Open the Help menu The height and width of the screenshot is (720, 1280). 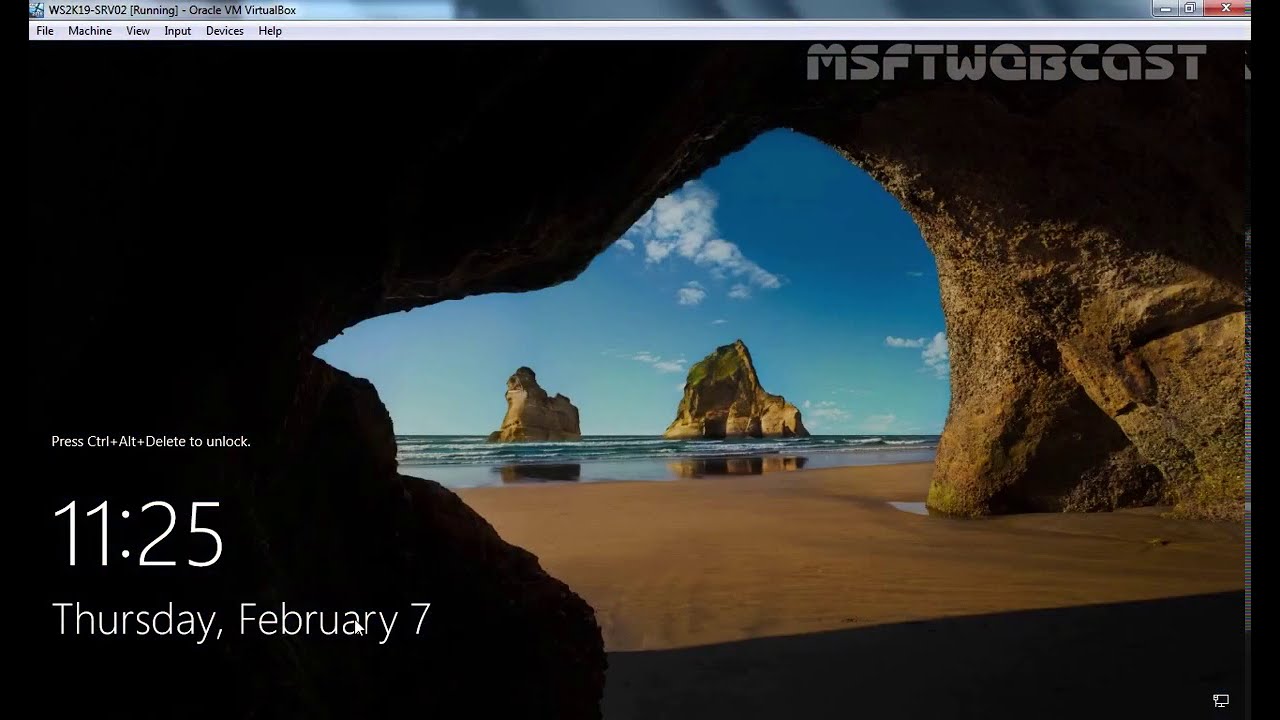tap(270, 31)
